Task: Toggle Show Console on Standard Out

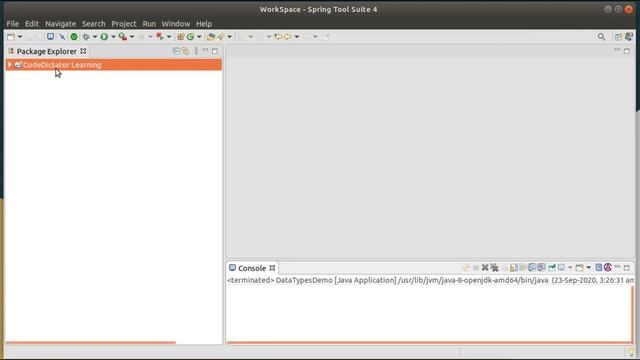Action: [x=532, y=268]
